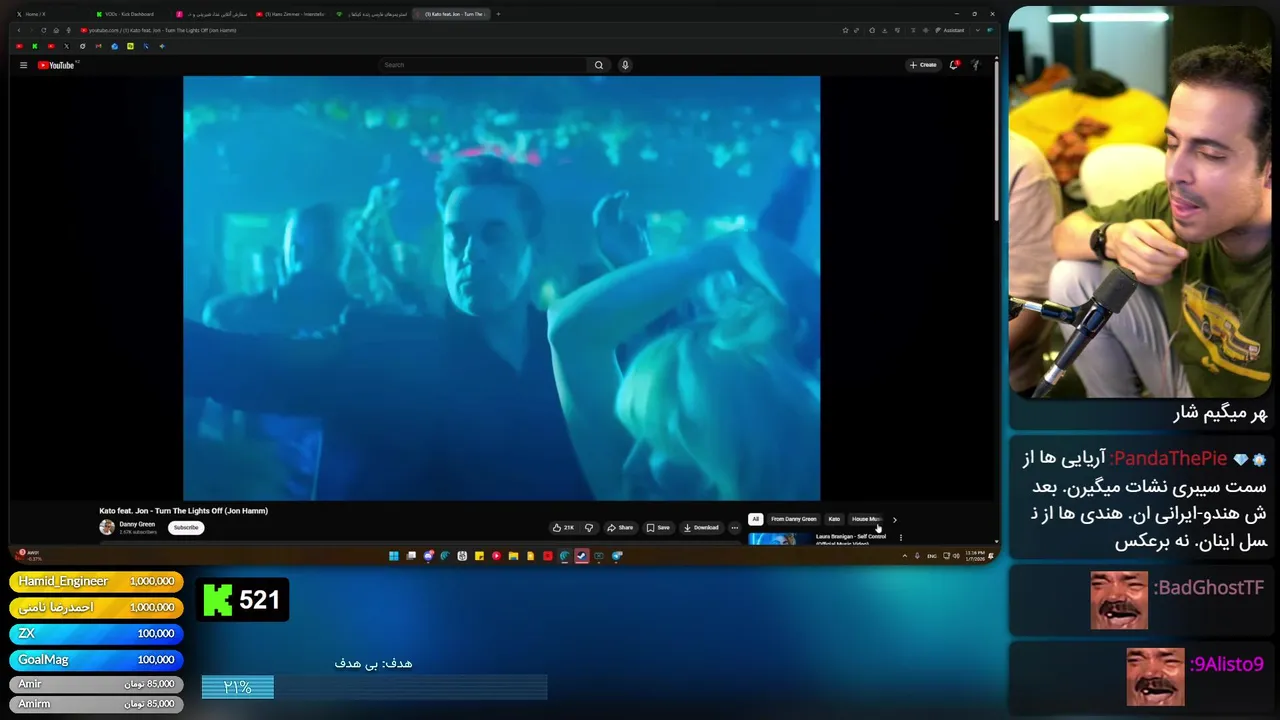Open the browser Assistant button
The image size is (1280, 720).
point(950,30)
